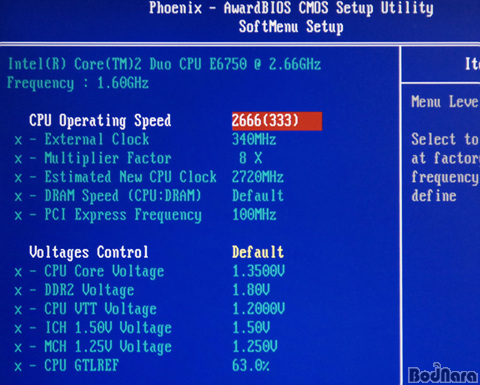480x385 pixels.
Task: Click the x marker beside Multiplier Factor
Action: [x=18, y=159]
